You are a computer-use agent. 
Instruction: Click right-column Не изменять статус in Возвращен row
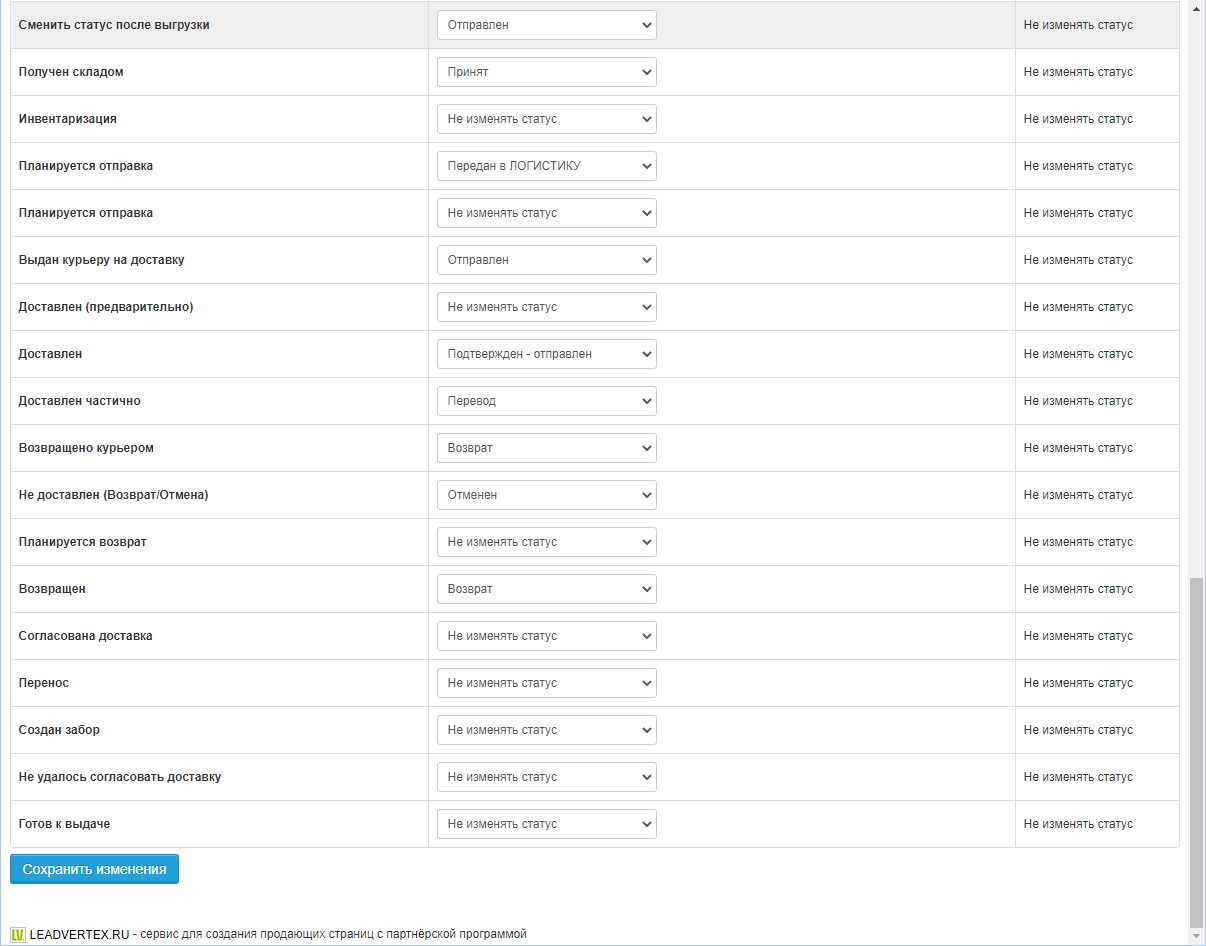click(1078, 589)
